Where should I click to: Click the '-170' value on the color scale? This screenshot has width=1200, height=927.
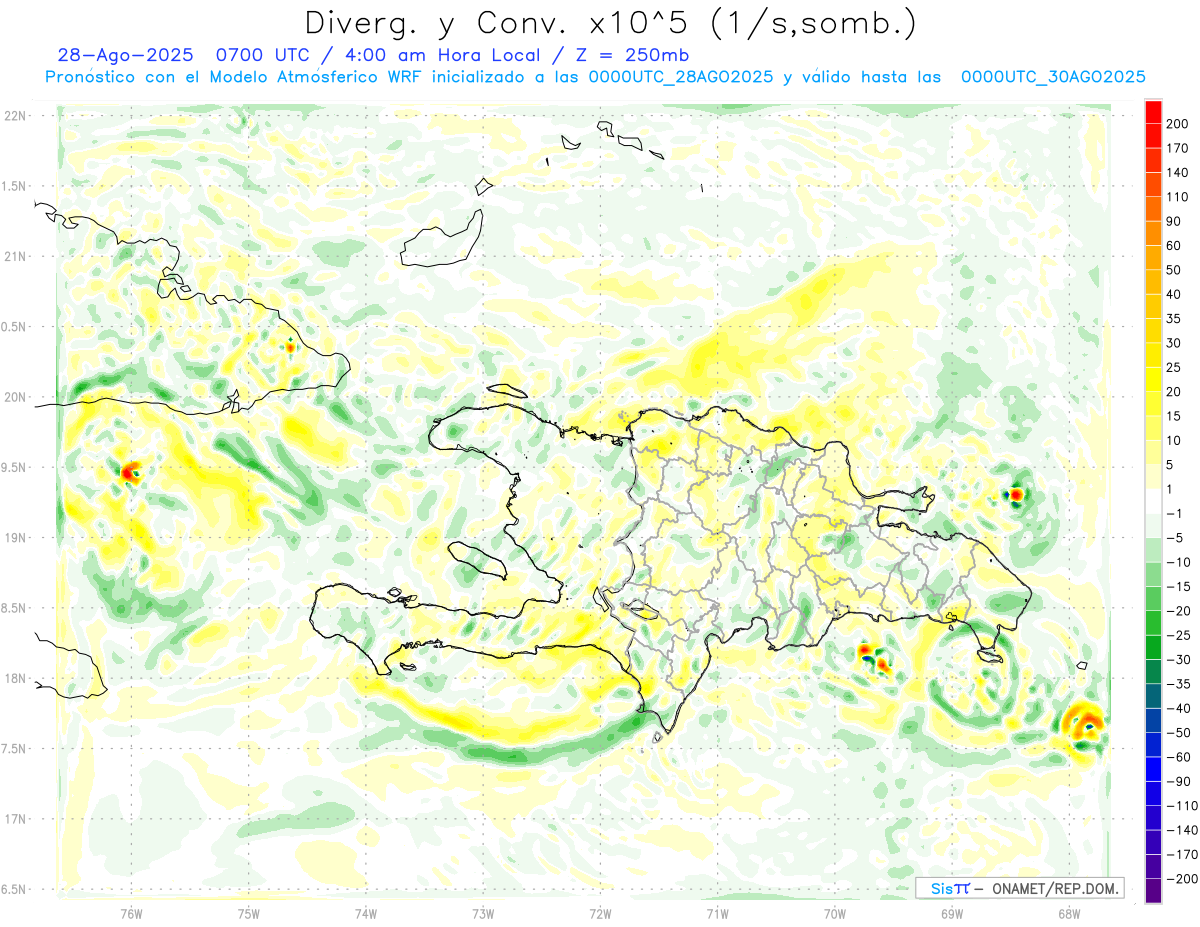click(1182, 854)
